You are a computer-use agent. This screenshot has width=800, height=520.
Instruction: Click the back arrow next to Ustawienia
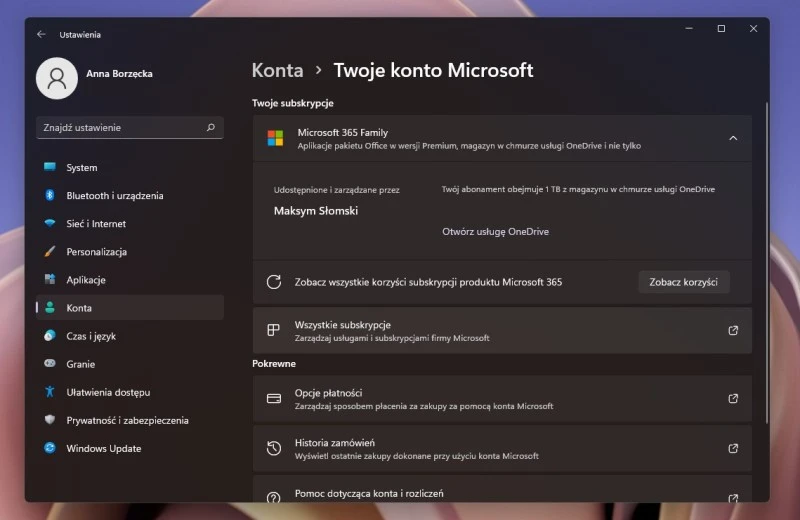41,34
